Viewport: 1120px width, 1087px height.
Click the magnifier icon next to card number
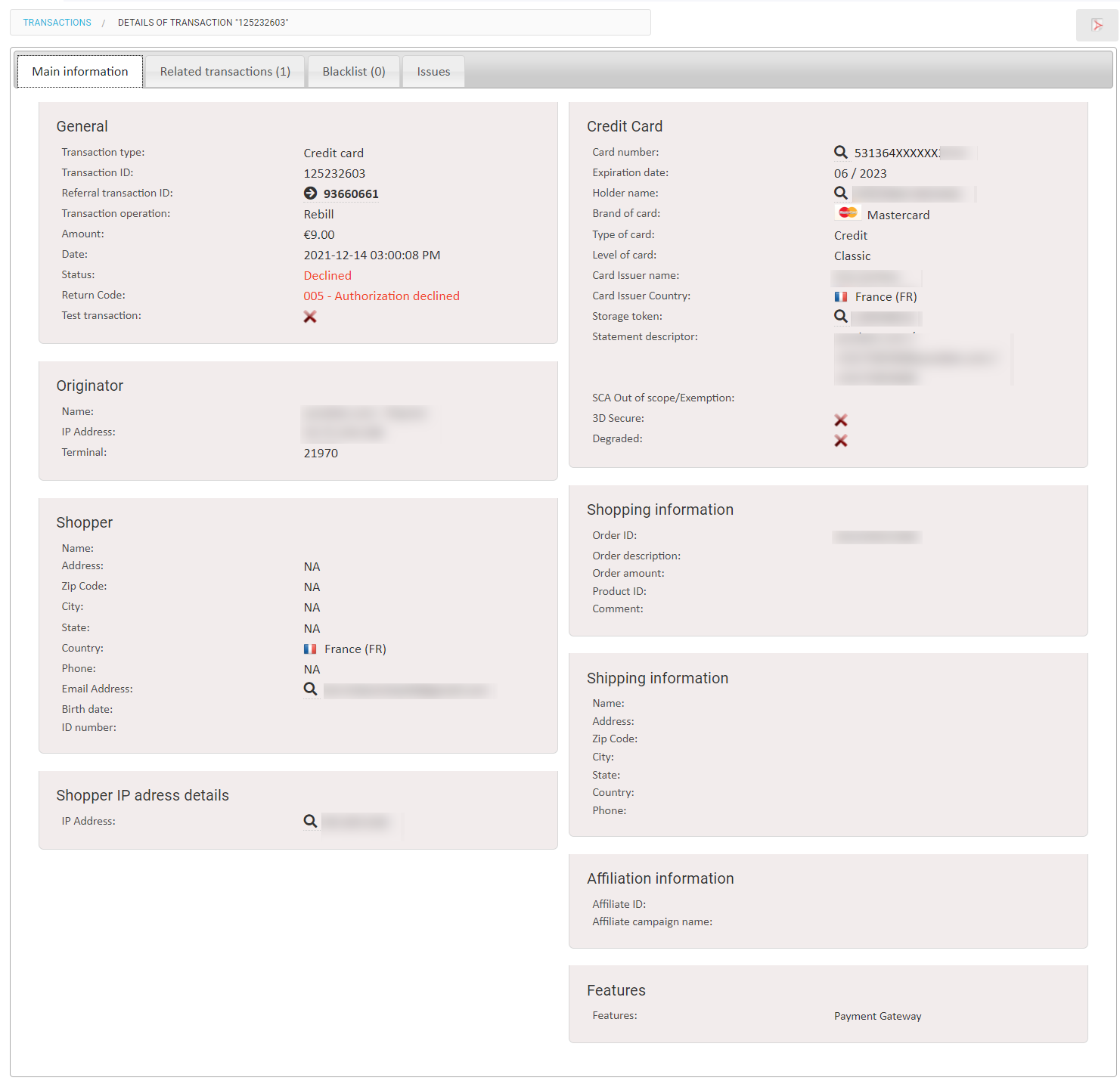point(841,152)
